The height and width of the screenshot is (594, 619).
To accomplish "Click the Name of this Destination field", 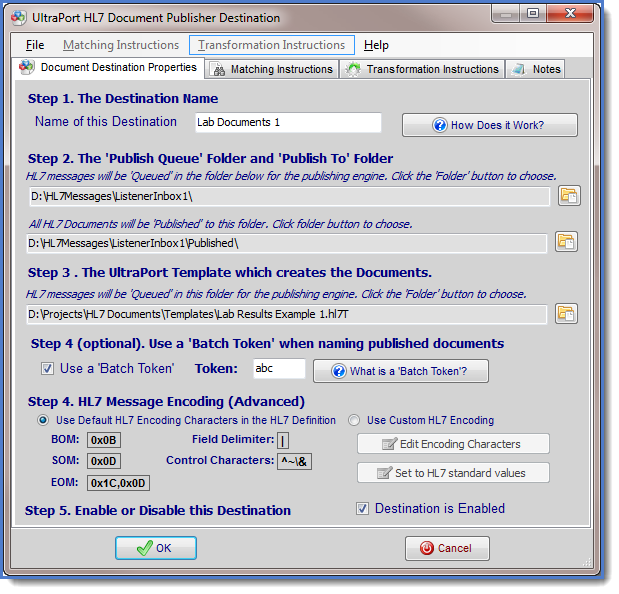I will tap(288, 122).
